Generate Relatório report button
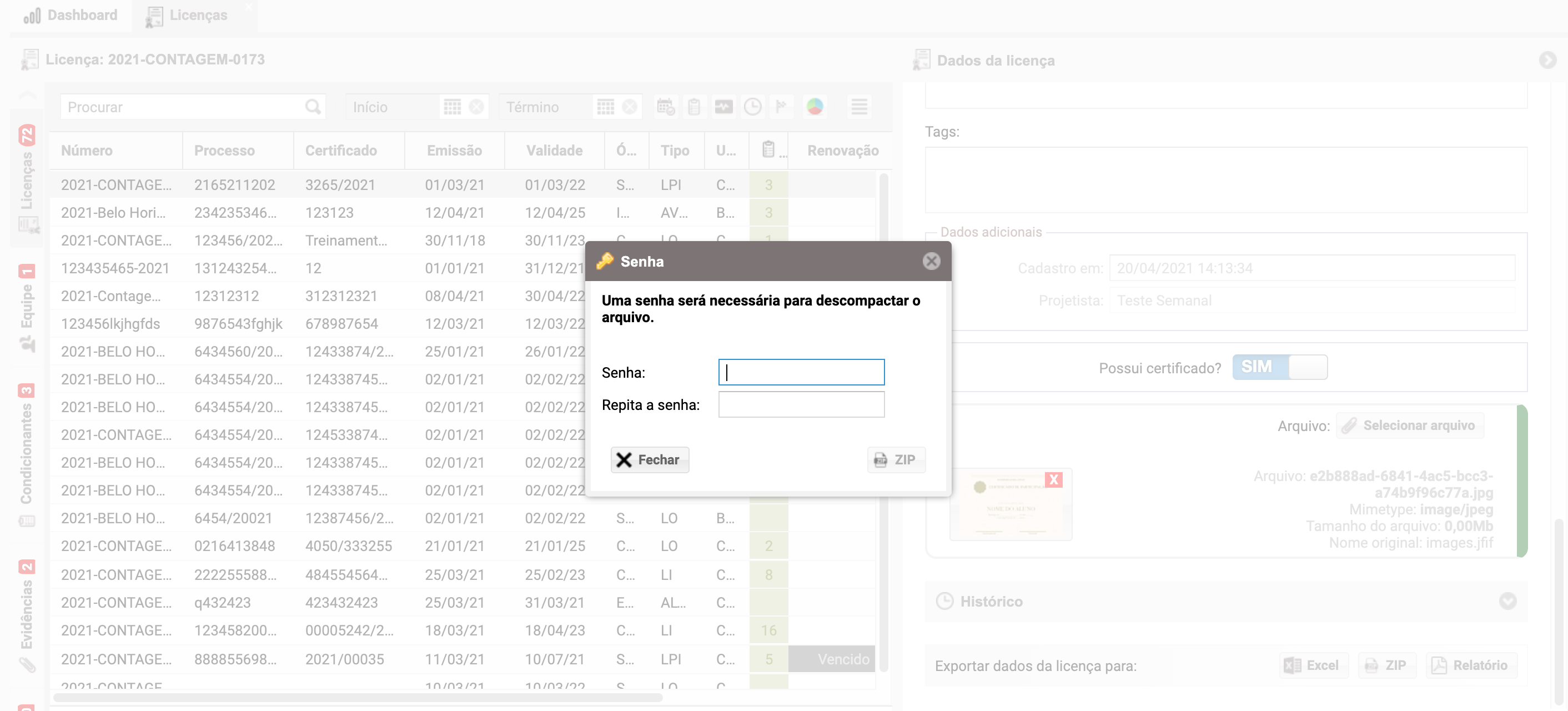The height and width of the screenshot is (711, 1568). 1471,665
